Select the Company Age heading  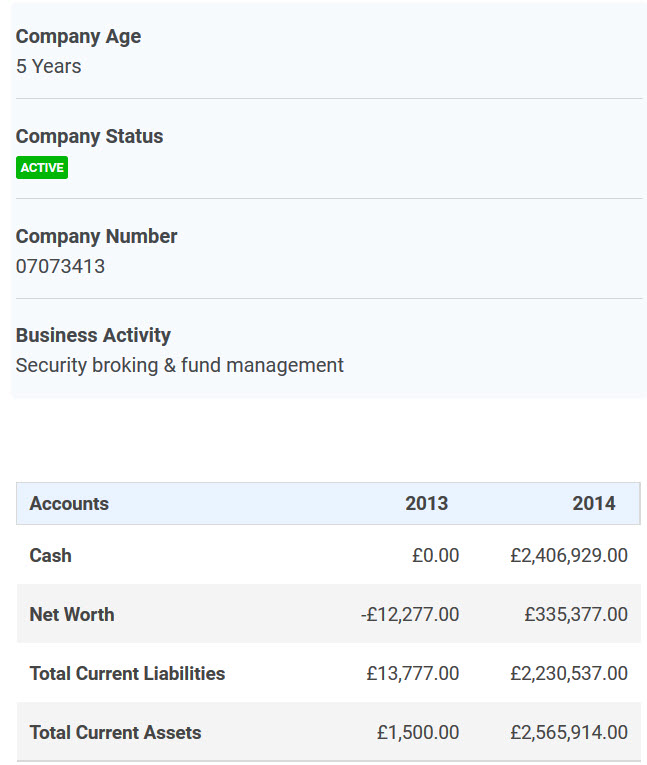coord(78,37)
